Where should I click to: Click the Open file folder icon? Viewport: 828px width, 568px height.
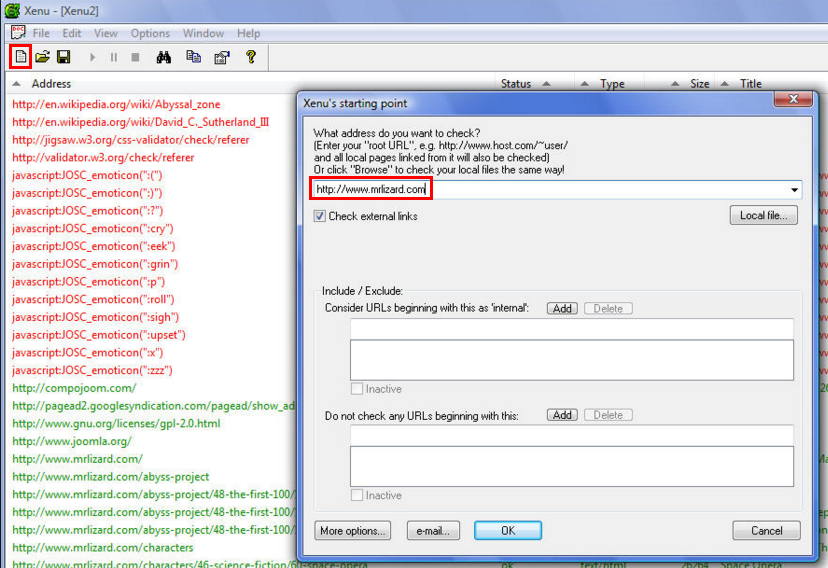click(42, 56)
